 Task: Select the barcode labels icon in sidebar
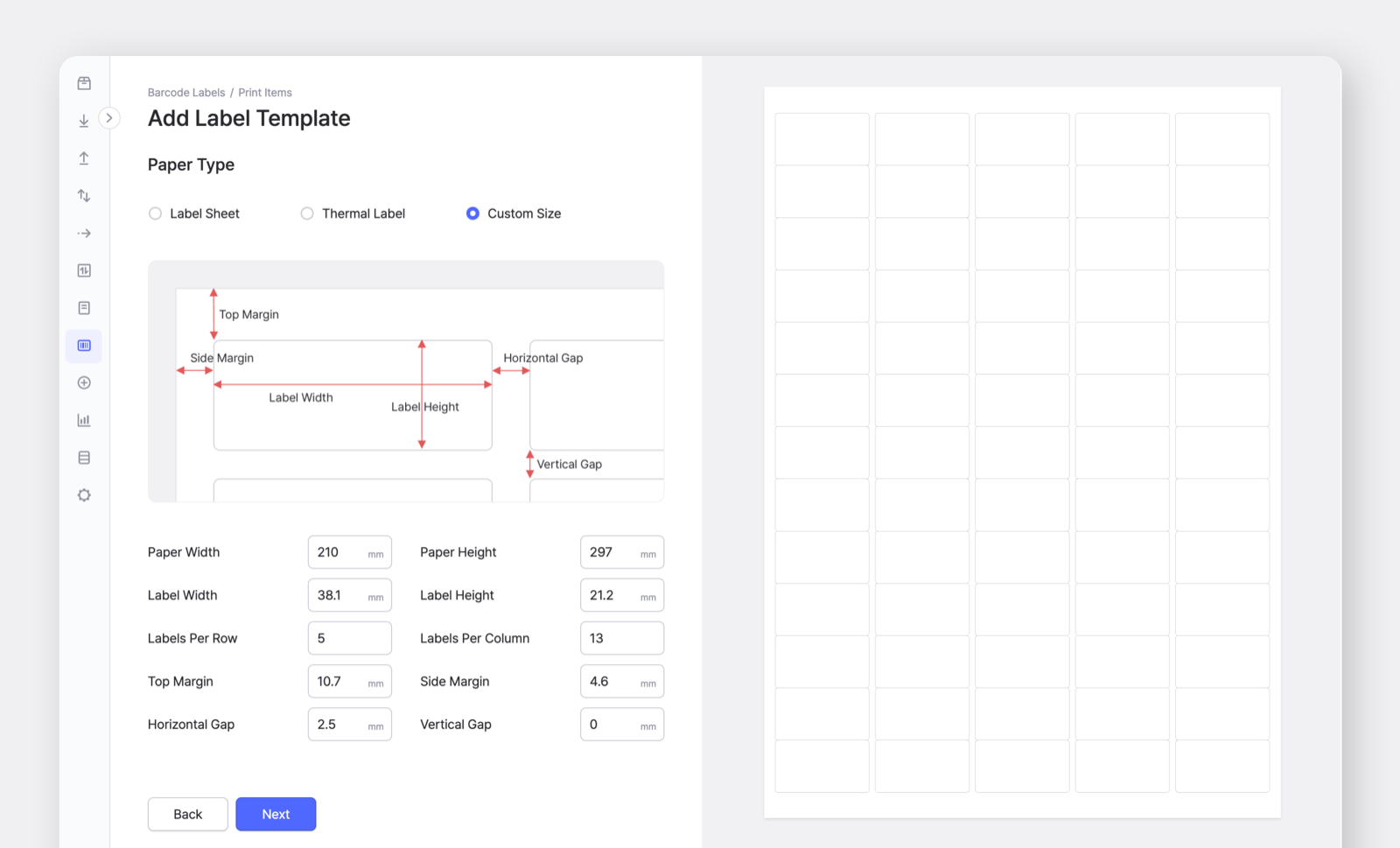[x=84, y=345]
